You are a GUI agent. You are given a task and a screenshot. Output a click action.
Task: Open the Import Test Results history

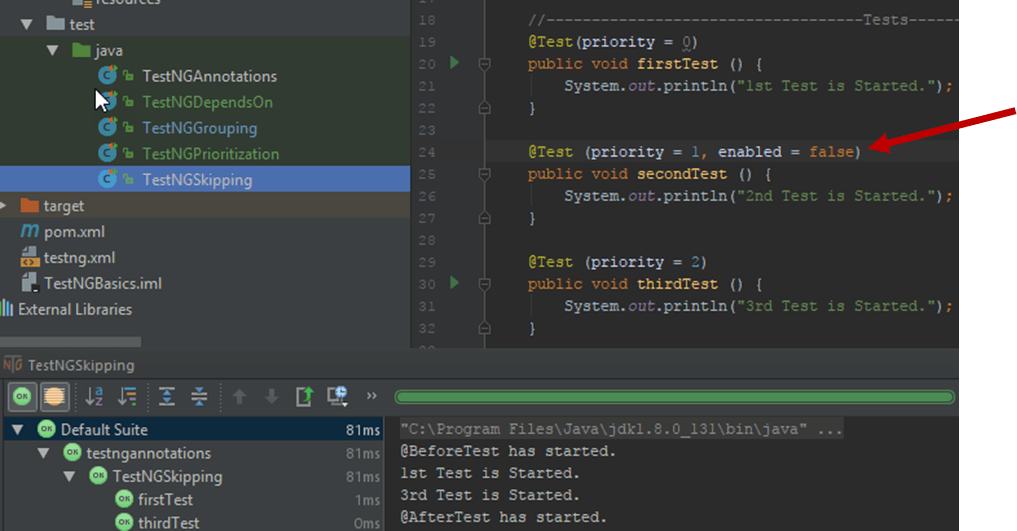coord(337,397)
